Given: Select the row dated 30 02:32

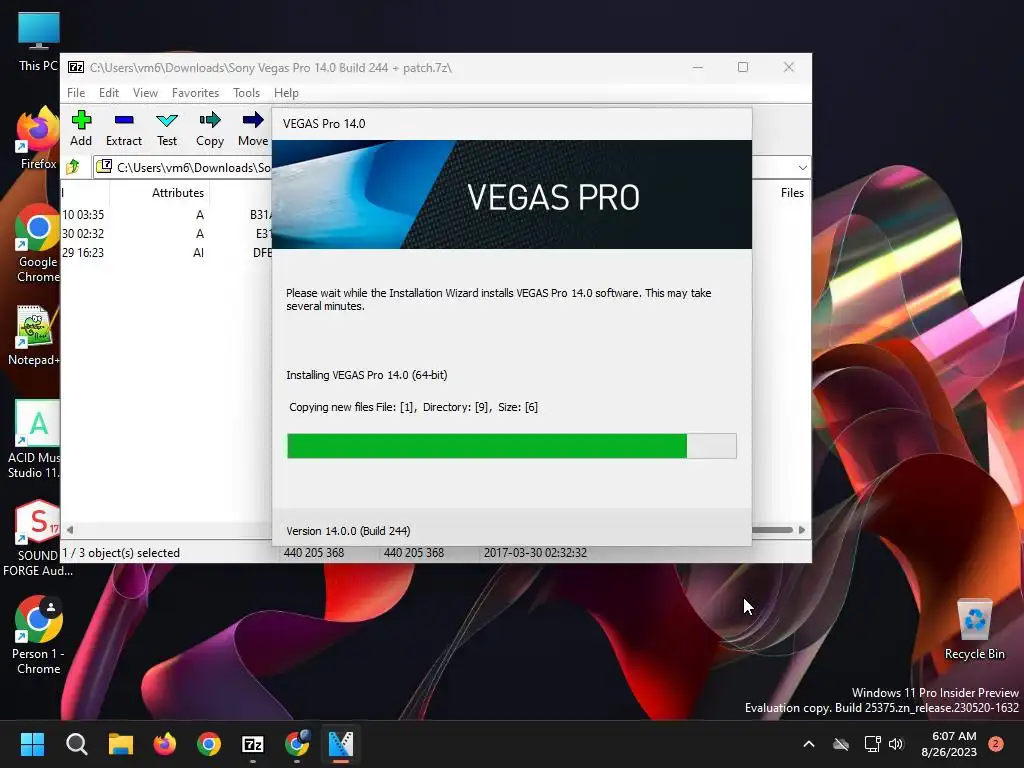Looking at the screenshot, I should (x=167, y=234).
